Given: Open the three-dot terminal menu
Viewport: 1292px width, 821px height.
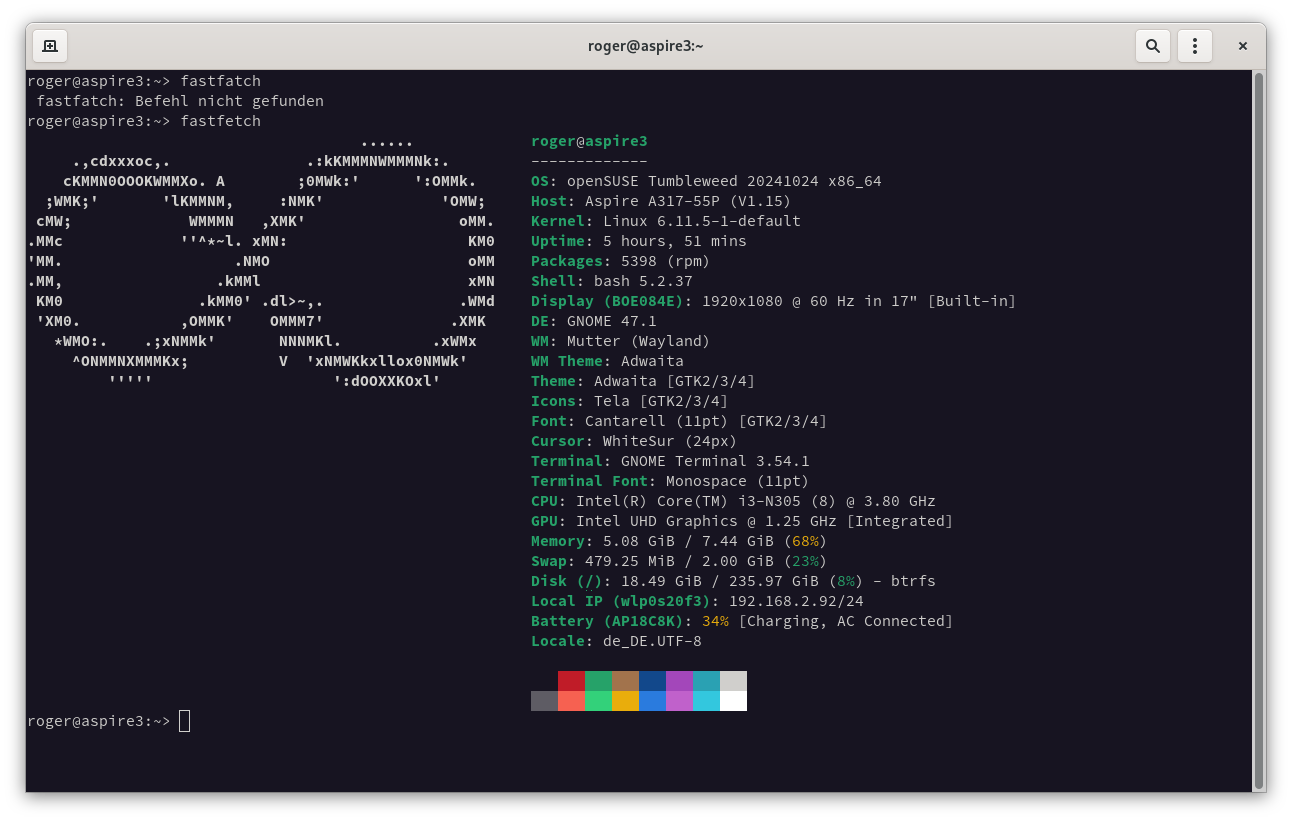Looking at the screenshot, I should click(x=1194, y=46).
